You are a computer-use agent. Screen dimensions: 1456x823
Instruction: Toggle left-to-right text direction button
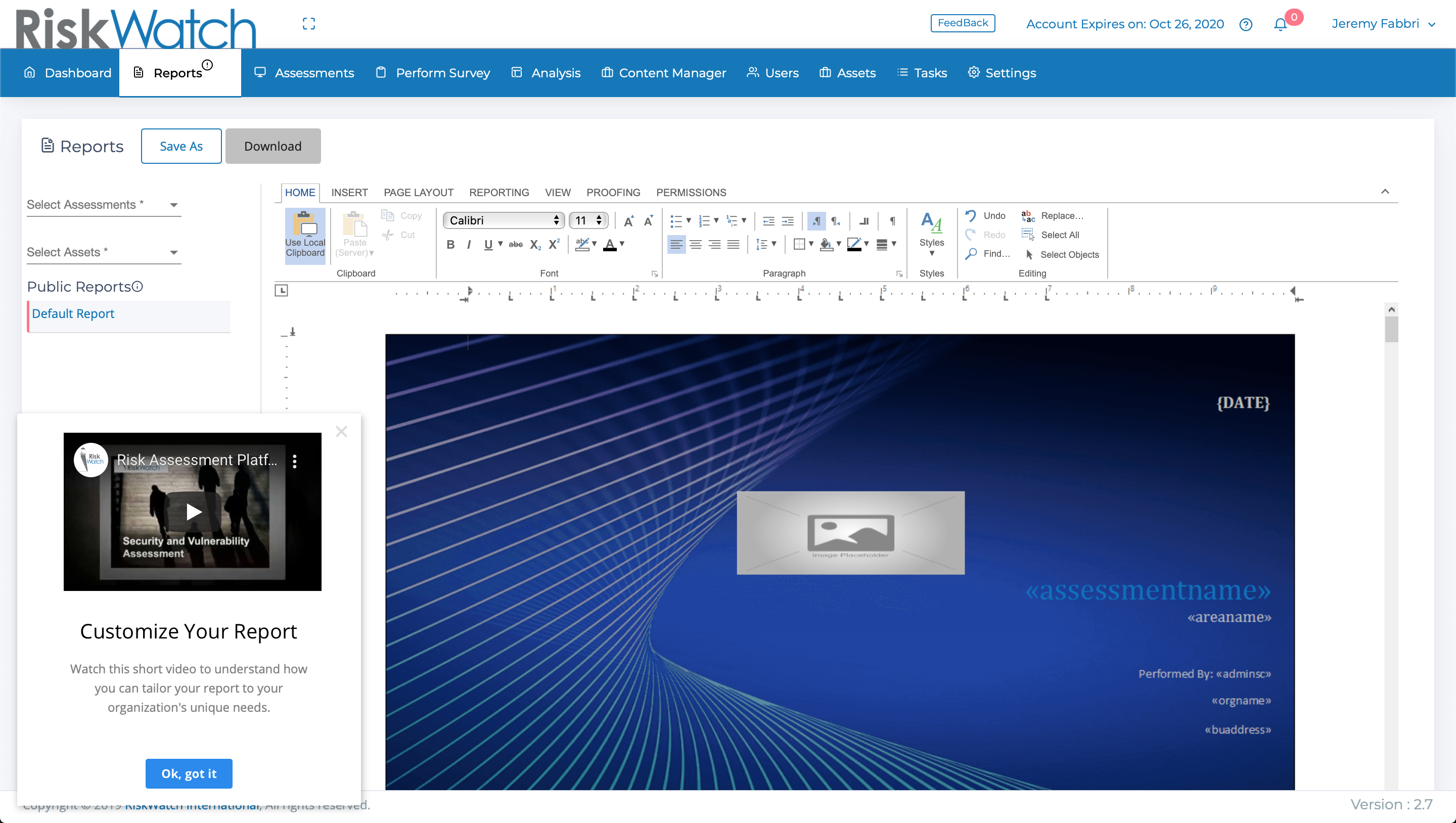click(816, 221)
